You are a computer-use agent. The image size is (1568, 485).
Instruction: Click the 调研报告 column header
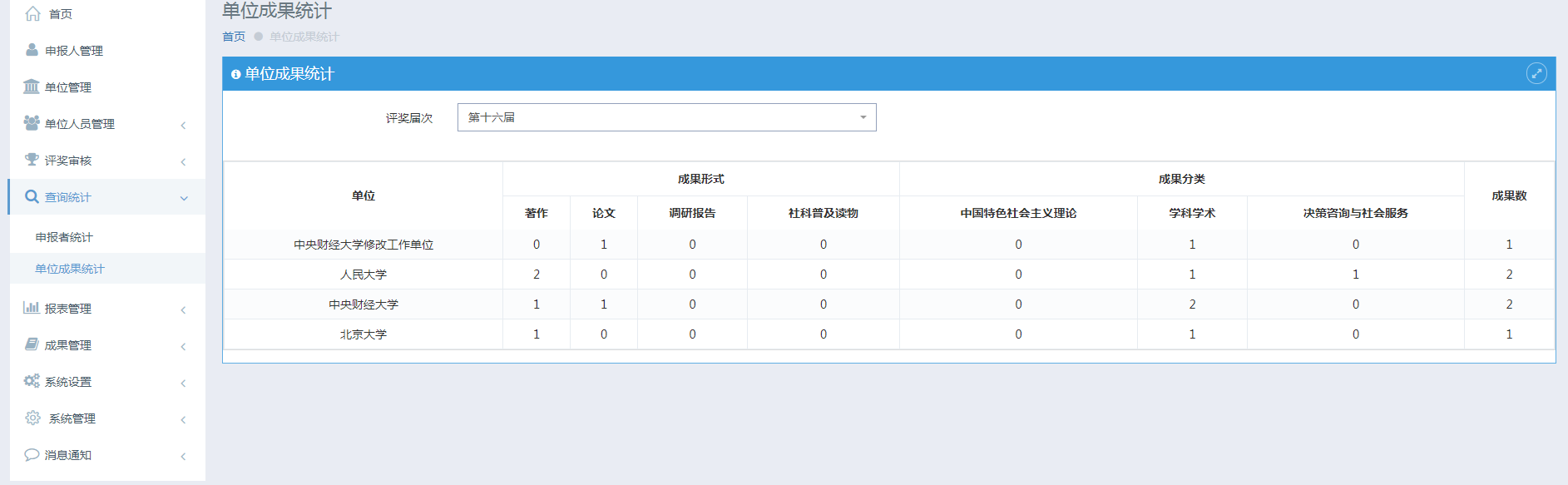[x=692, y=213]
